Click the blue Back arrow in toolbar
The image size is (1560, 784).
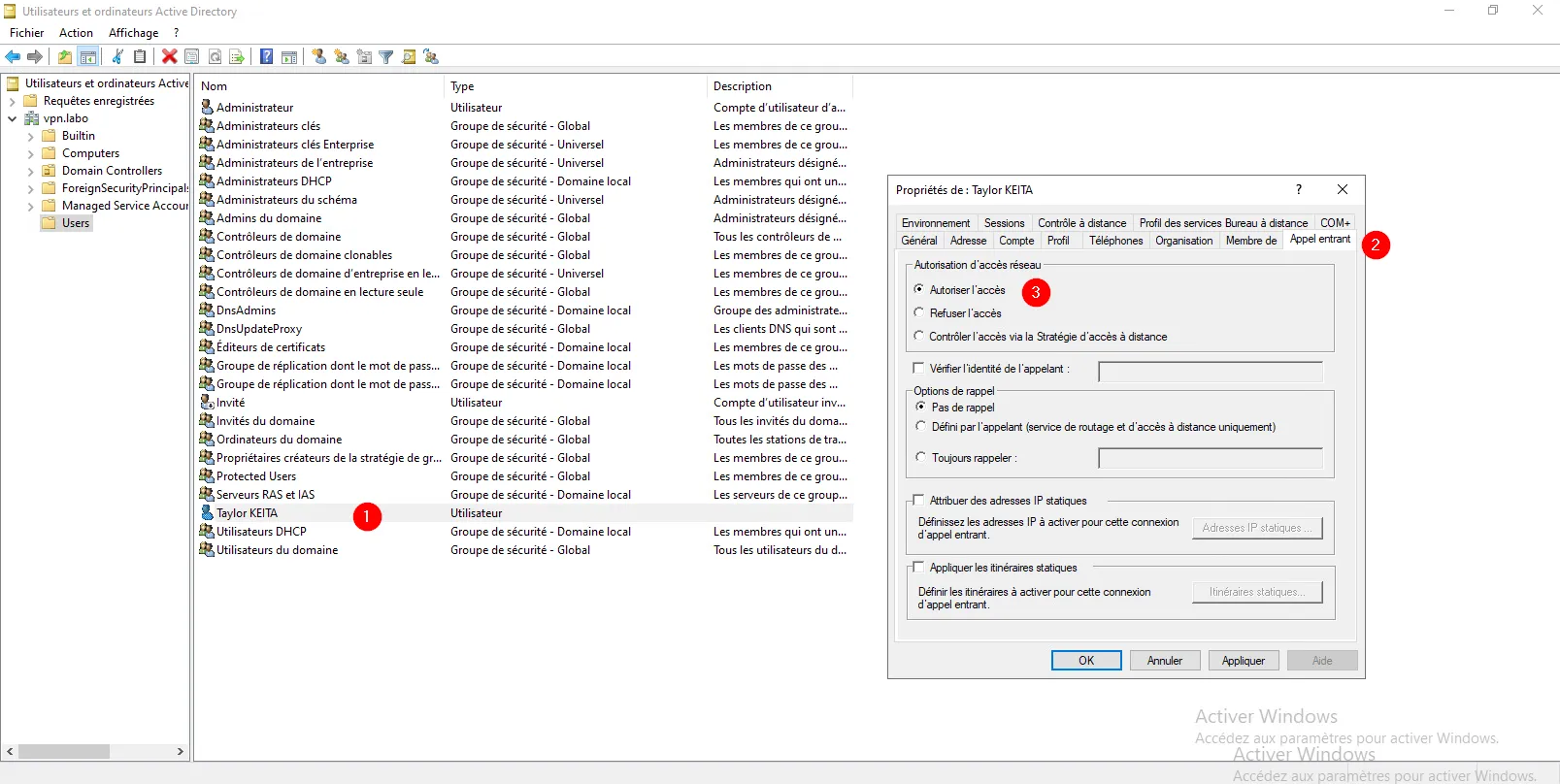pos(13,57)
